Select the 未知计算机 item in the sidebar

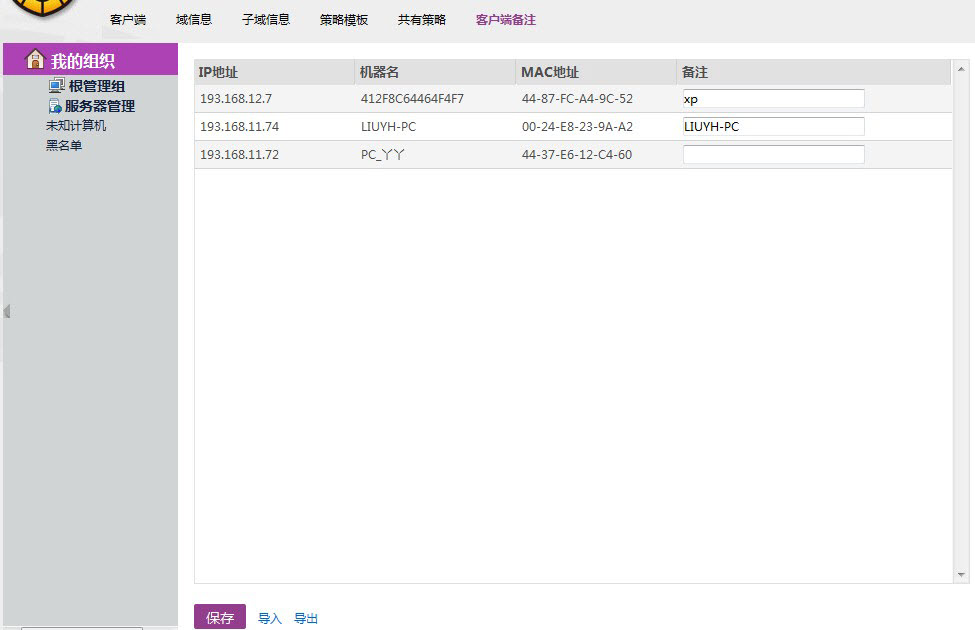click(x=76, y=126)
